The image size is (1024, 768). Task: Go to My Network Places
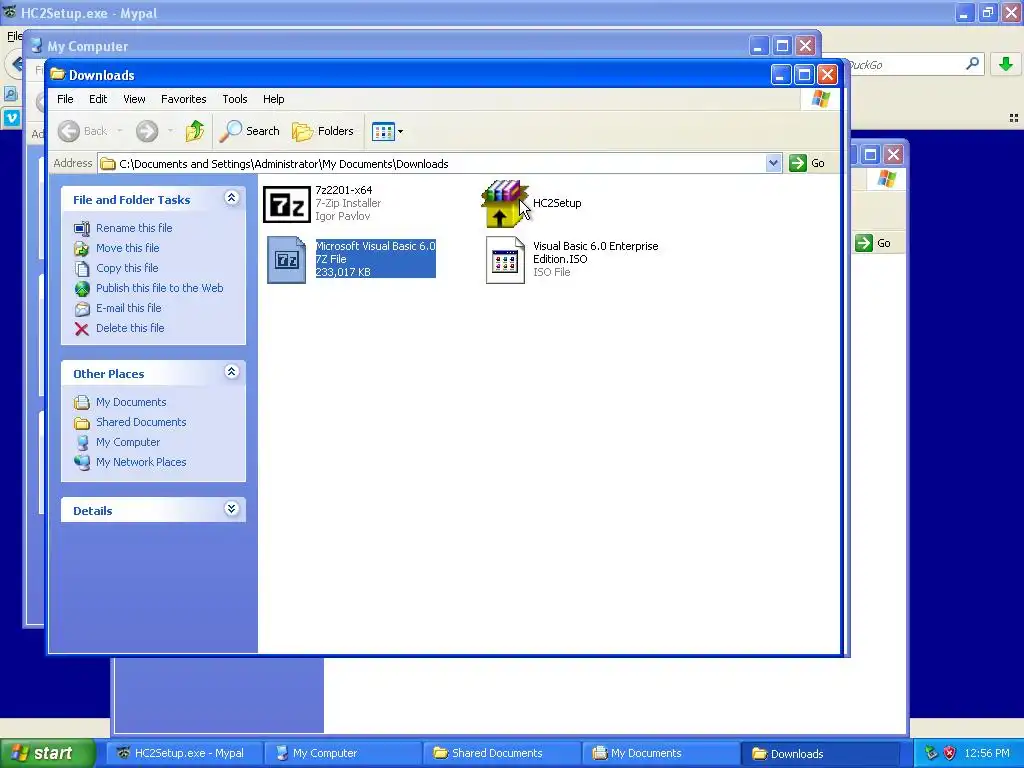coord(141,462)
